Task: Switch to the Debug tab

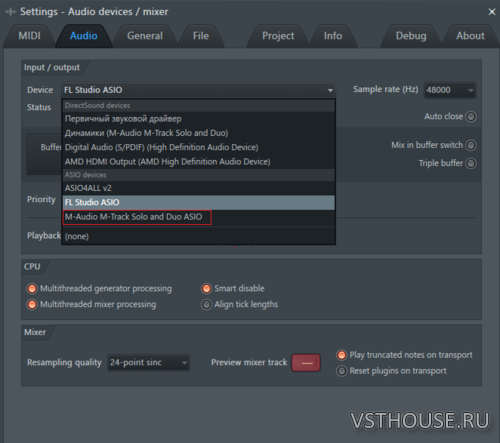Action: 411,36
